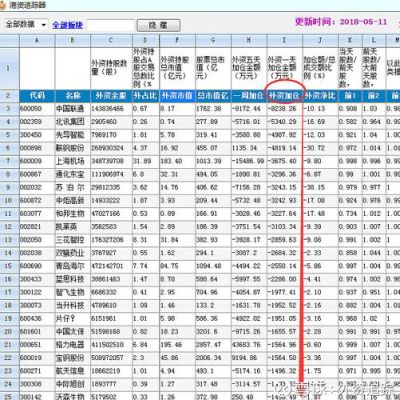The height and width of the screenshot is (400, 400).
Task: Select the cell 凯莱英
Action: (73, 227)
